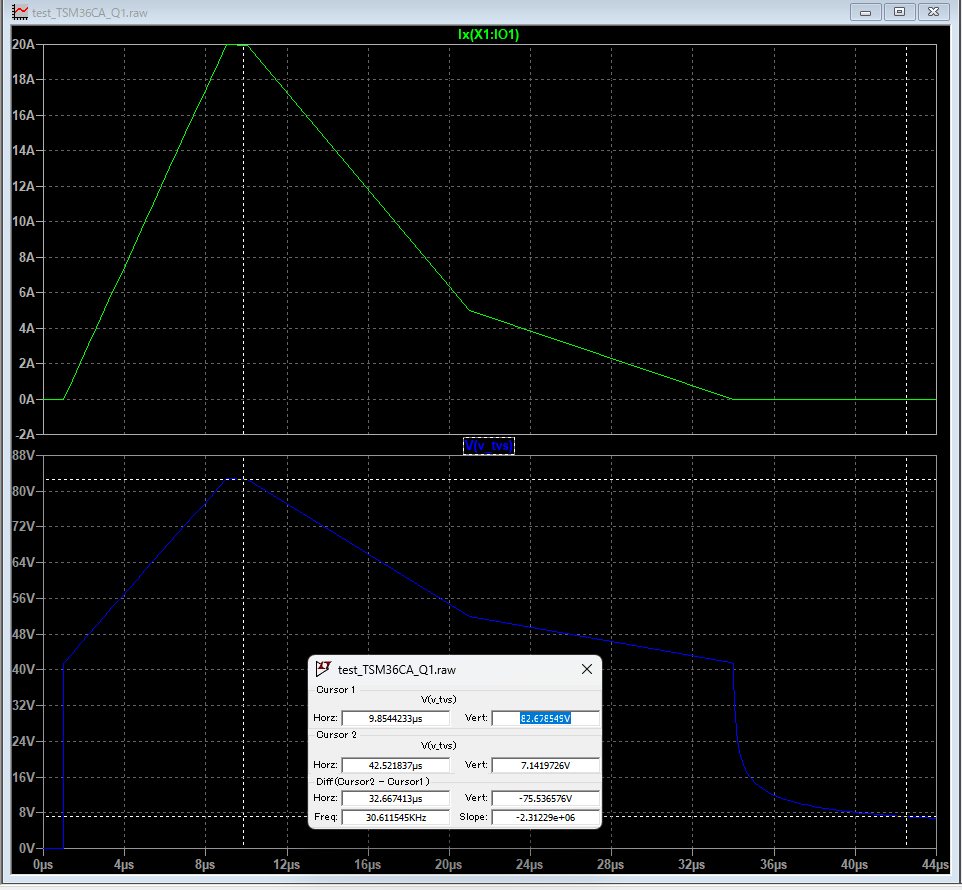Minimize the waveform viewer window
The height and width of the screenshot is (890, 962).
(x=866, y=12)
